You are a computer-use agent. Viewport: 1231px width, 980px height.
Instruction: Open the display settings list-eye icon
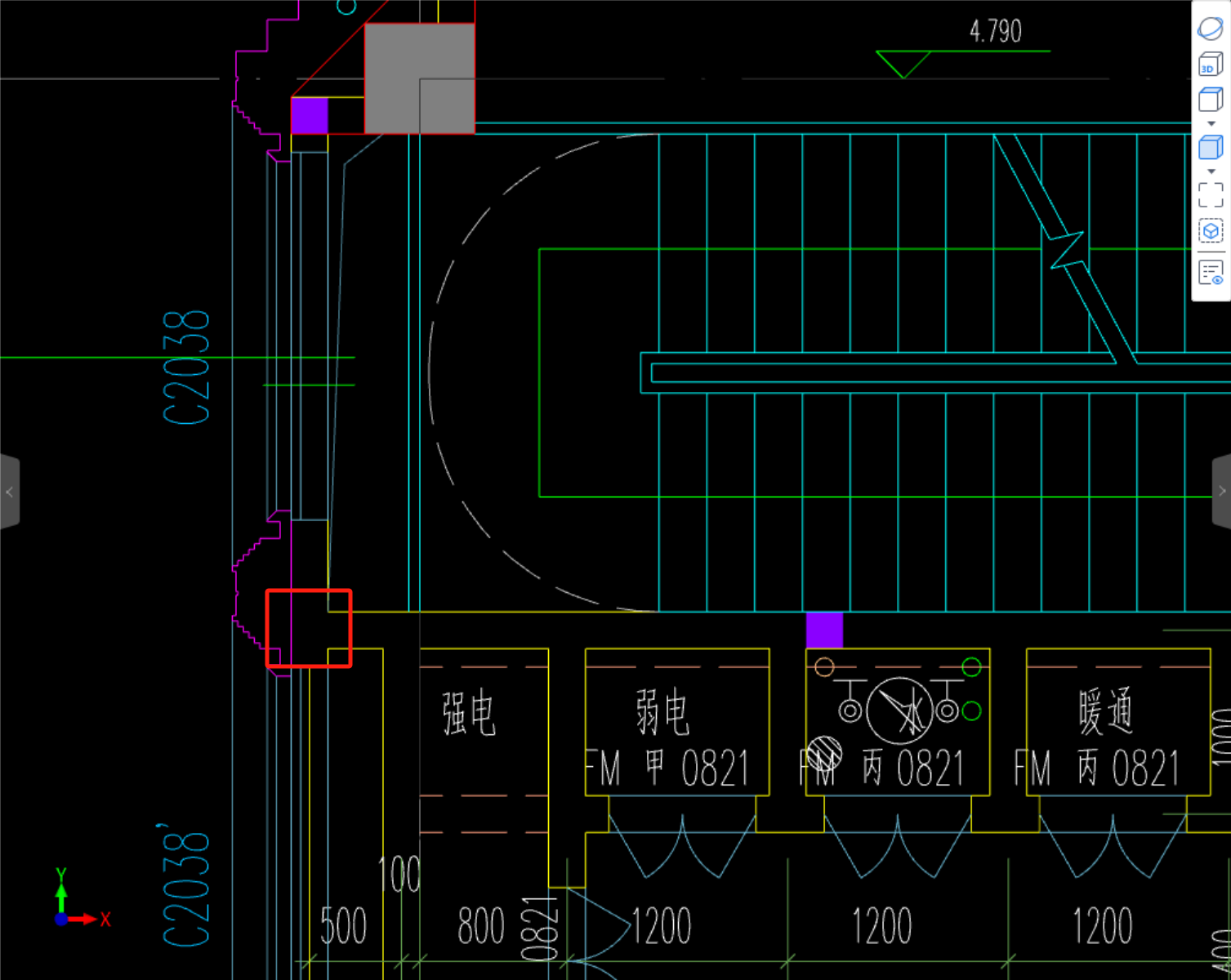coord(1211,273)
